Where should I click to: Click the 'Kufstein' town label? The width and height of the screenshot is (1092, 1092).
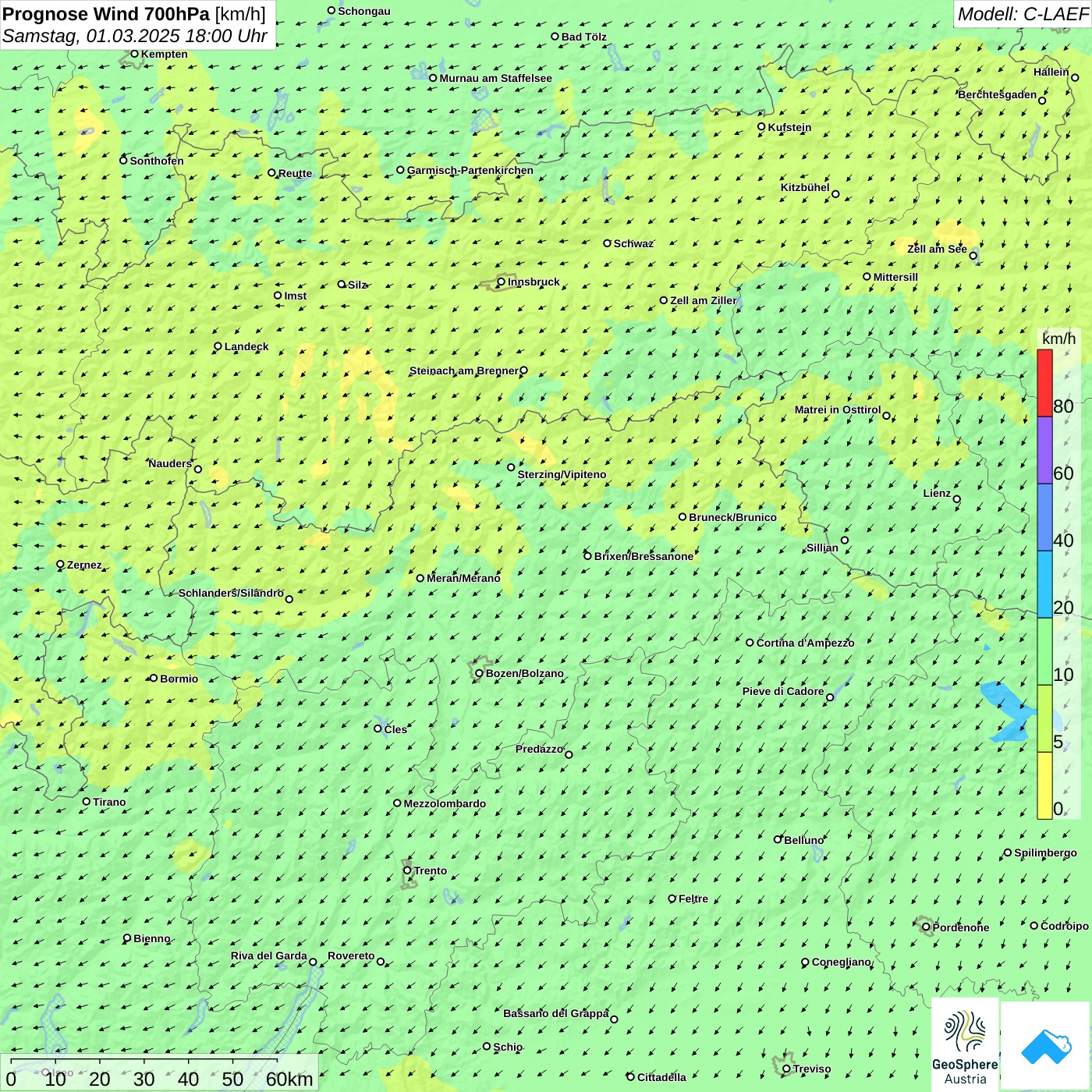[x=790, y=127]
